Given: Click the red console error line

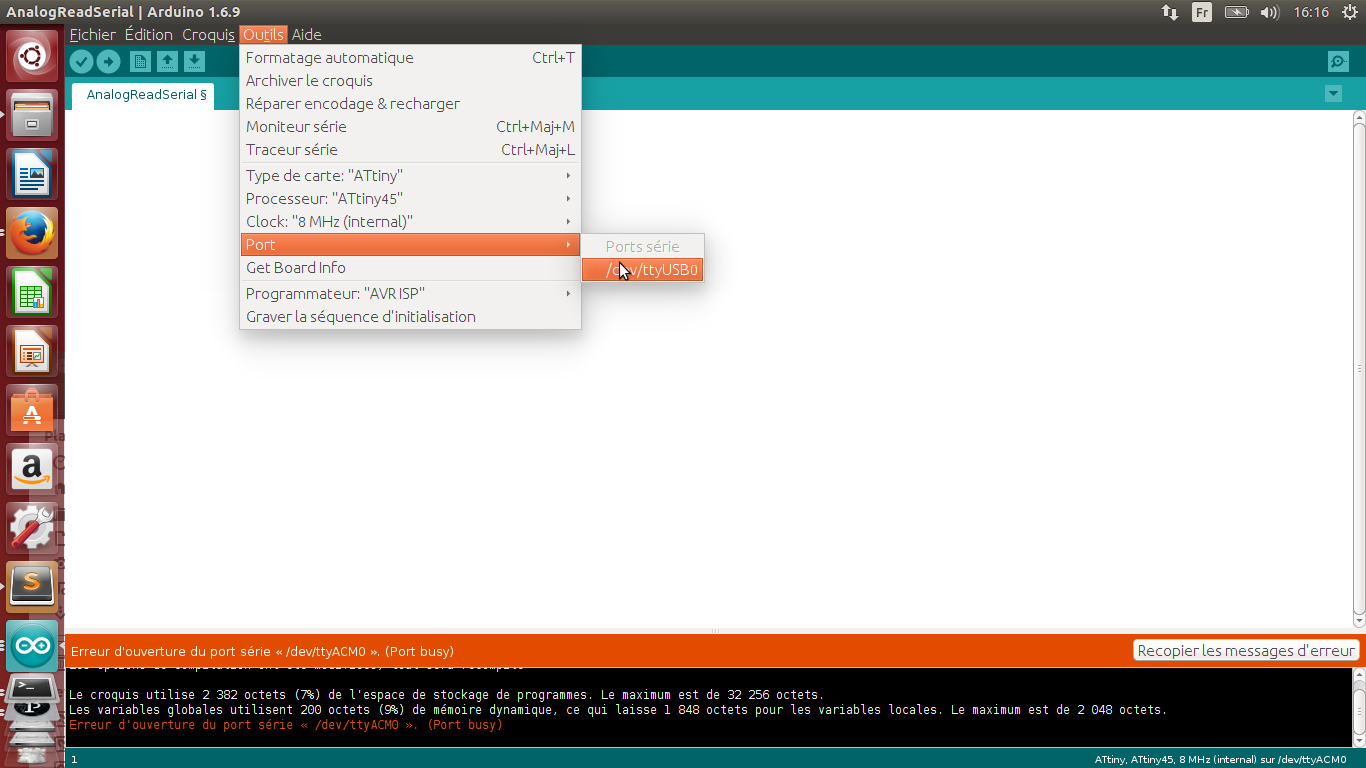Looking at the screenshot, I should click(286, 725).
